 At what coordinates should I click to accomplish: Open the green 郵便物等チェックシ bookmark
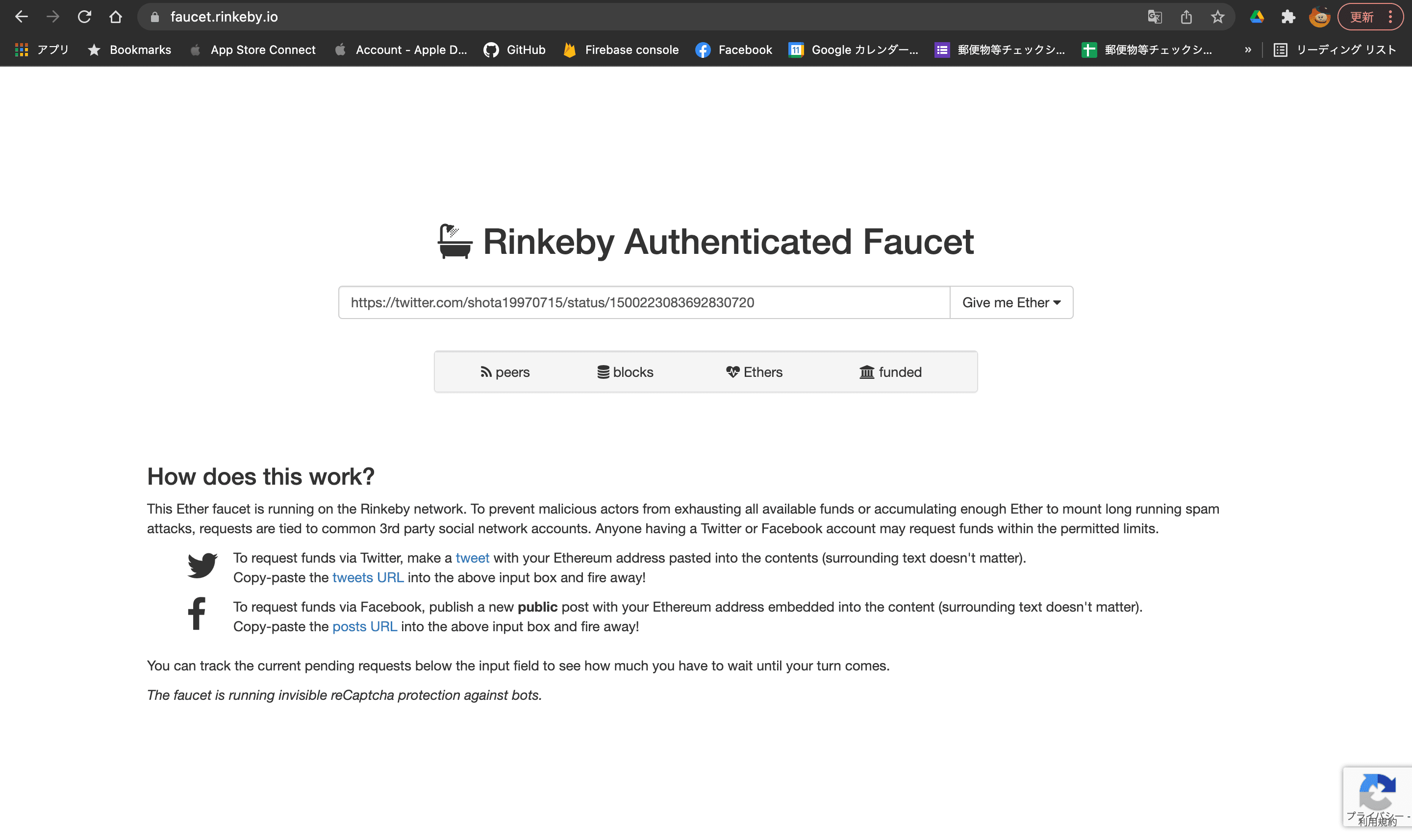(1147, 50)
